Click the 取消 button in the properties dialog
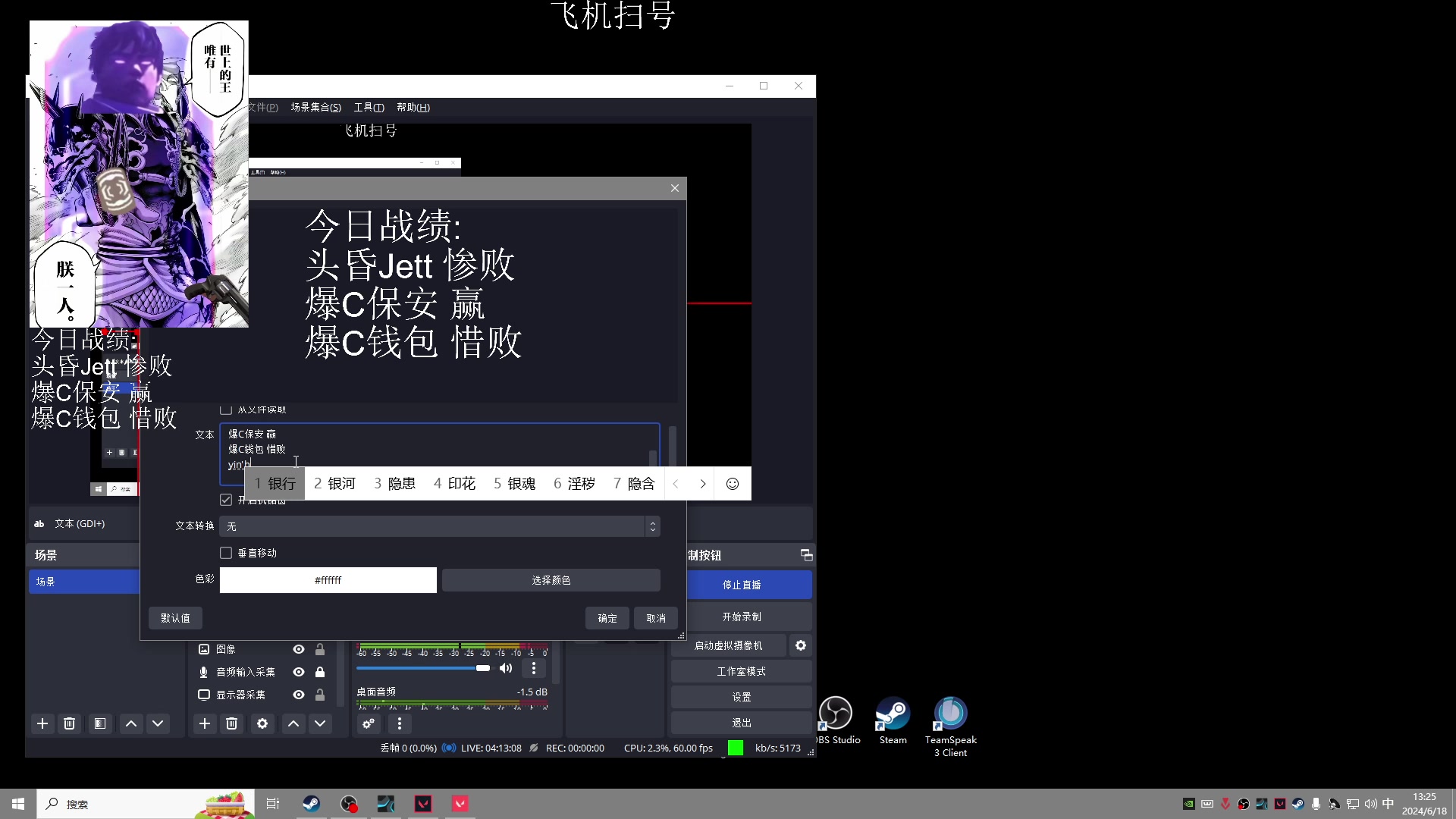The image size is (1456, 819). [x=656, y=619]
